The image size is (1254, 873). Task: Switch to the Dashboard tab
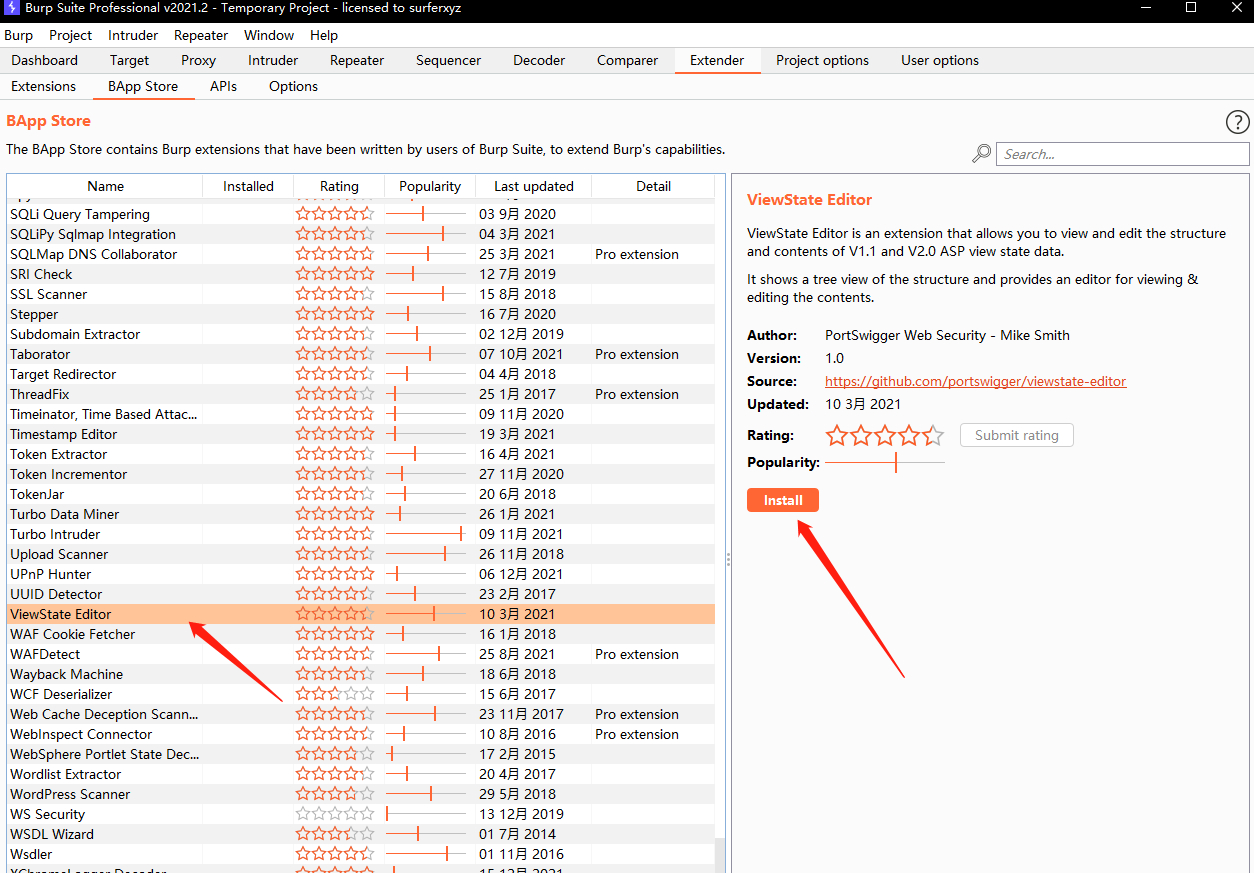[45, 60]
